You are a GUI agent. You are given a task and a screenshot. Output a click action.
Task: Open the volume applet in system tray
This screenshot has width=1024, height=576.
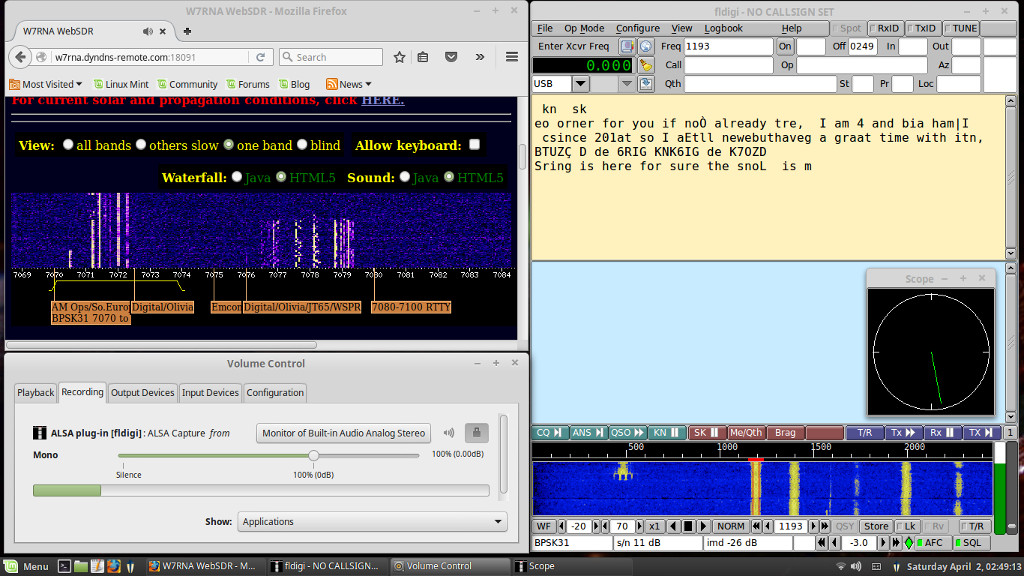856,566
